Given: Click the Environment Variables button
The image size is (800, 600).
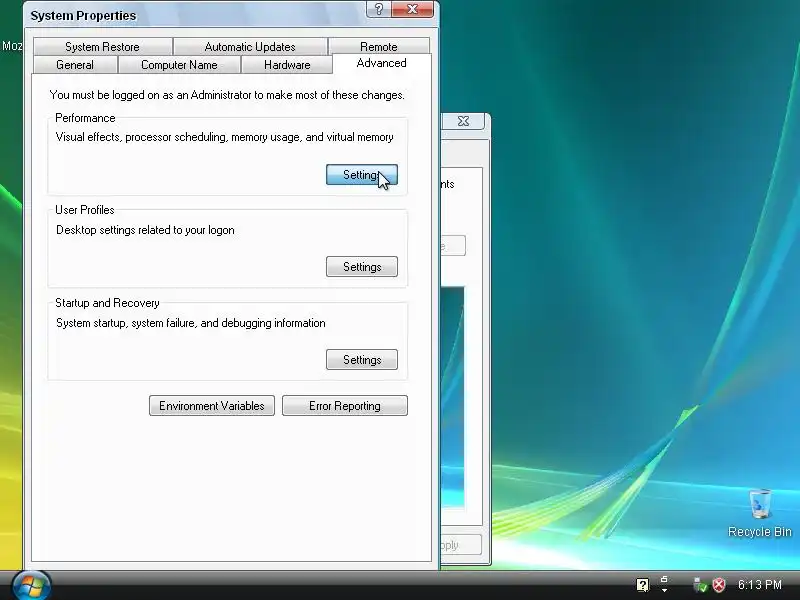Looking at the screenshot, I should [x=212, y=406].
